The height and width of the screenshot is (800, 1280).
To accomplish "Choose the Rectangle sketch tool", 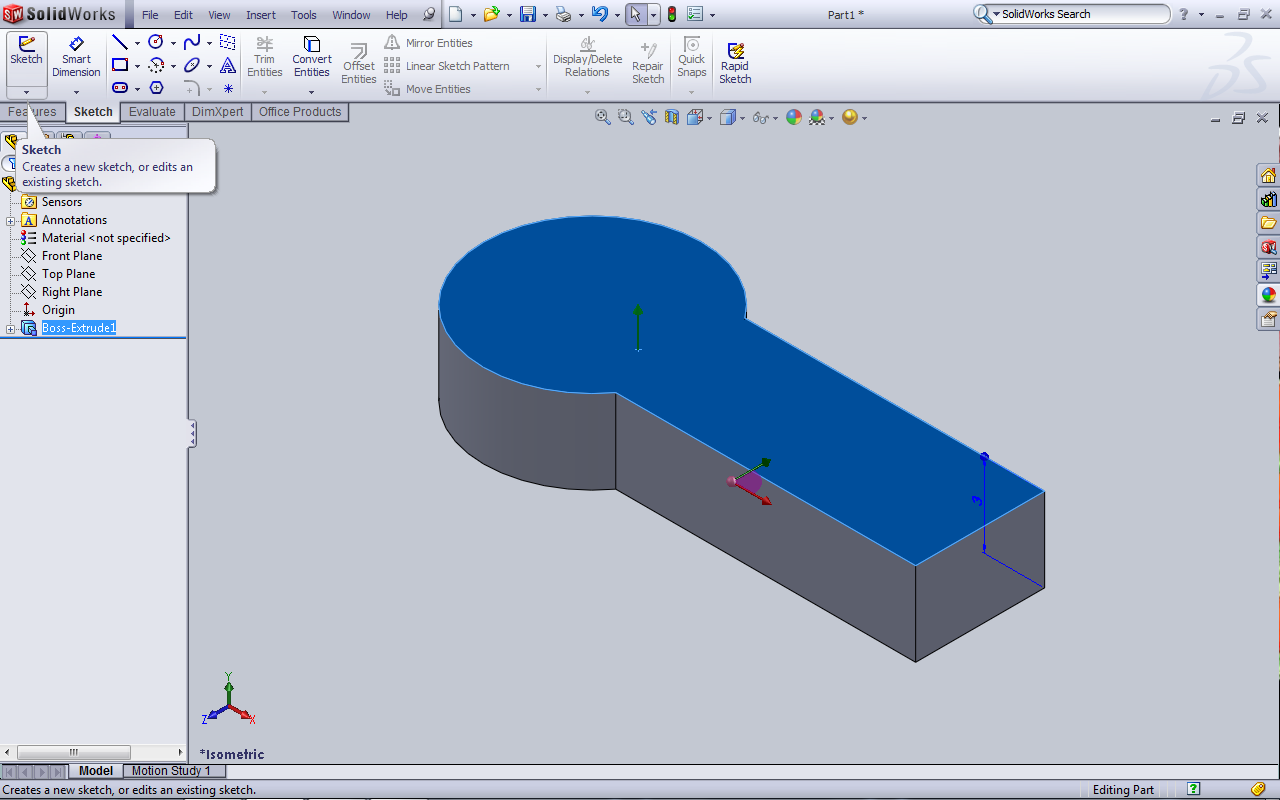I will tap(120, 65).
